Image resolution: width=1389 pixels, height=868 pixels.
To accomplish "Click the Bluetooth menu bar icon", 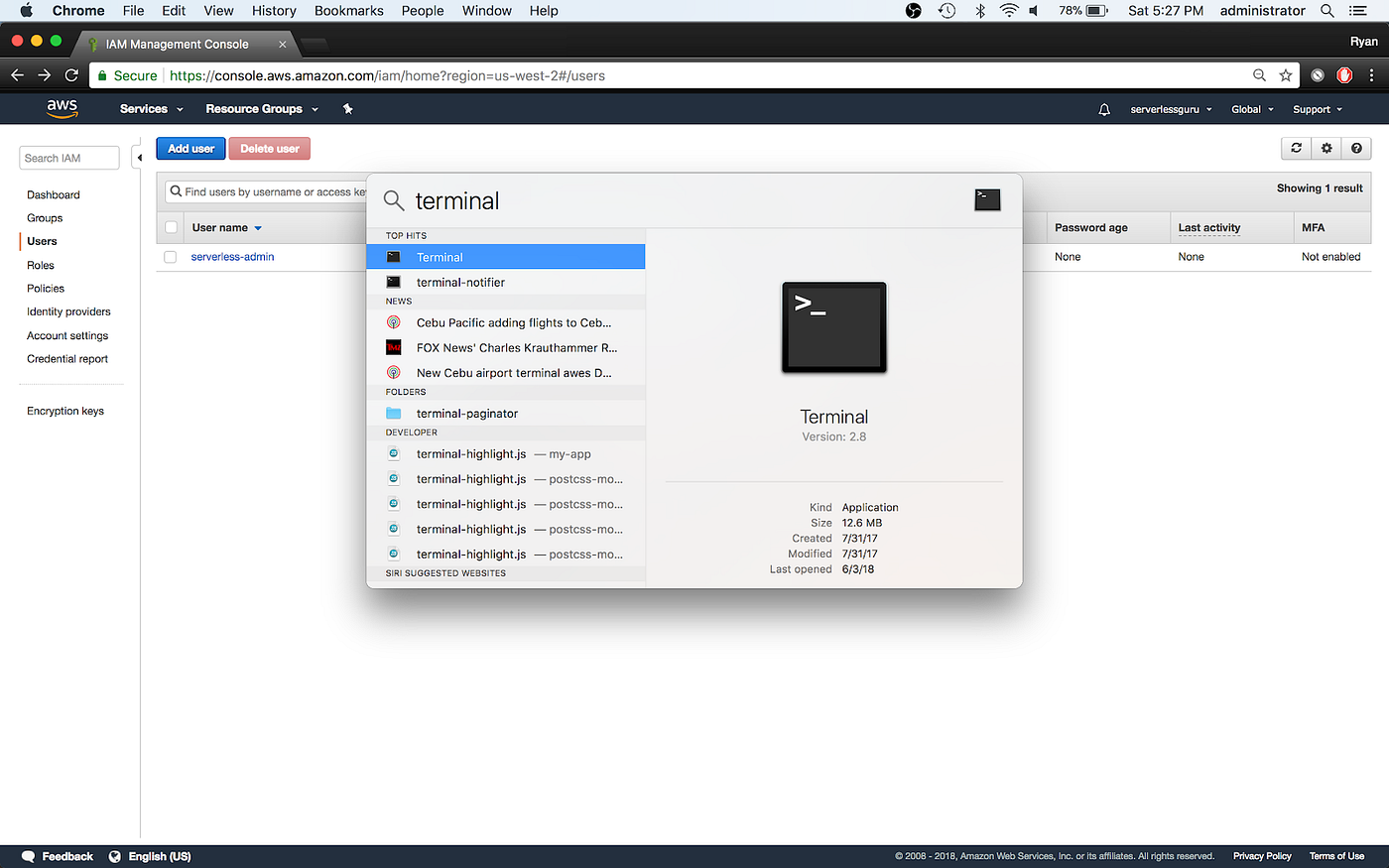I will point(980,11).
